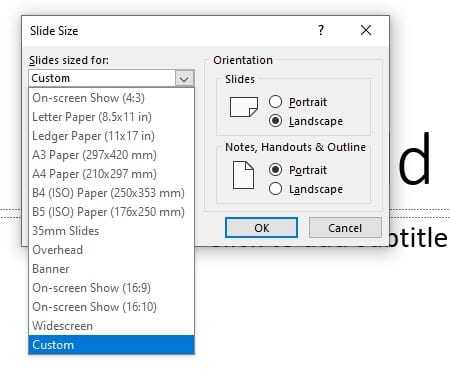
Task: Click the Cancel button
Action: coord(345,228)
